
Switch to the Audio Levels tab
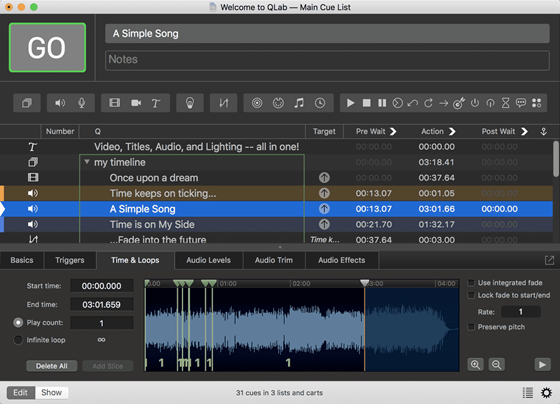[x=209, y=260]
